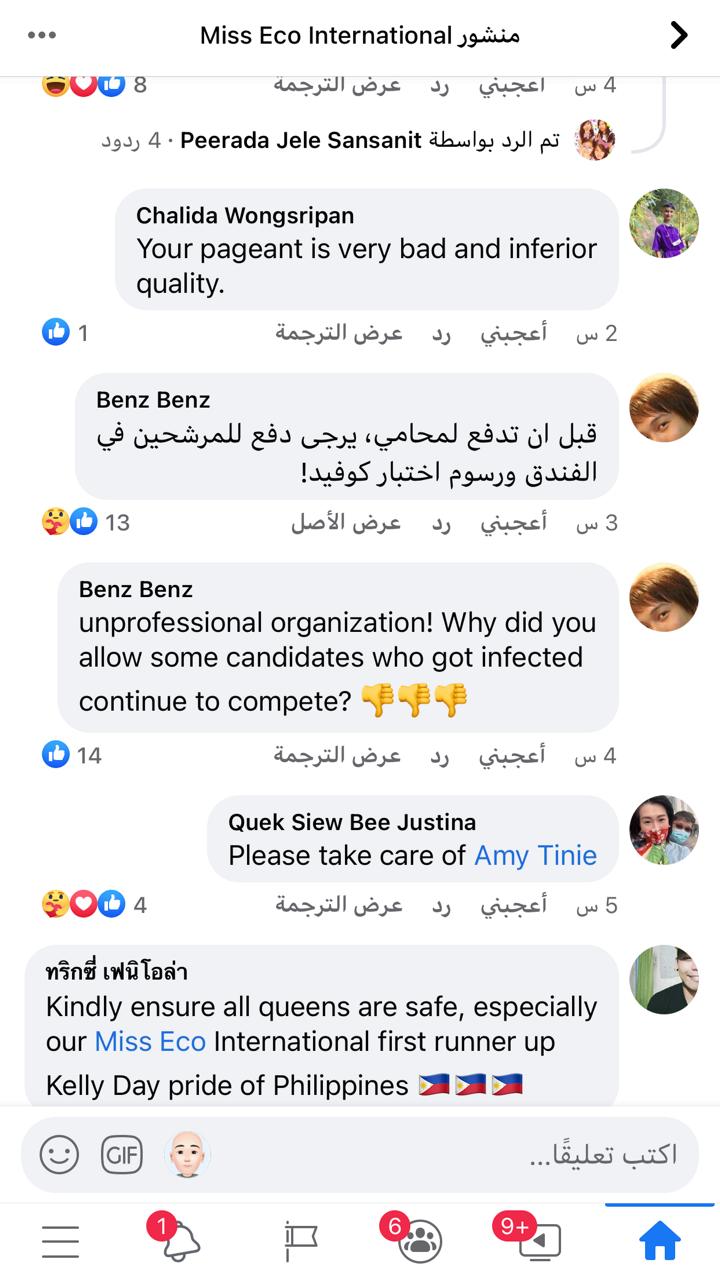
Task: Open the Pages flag tab
Action: tap(300, 1240)
